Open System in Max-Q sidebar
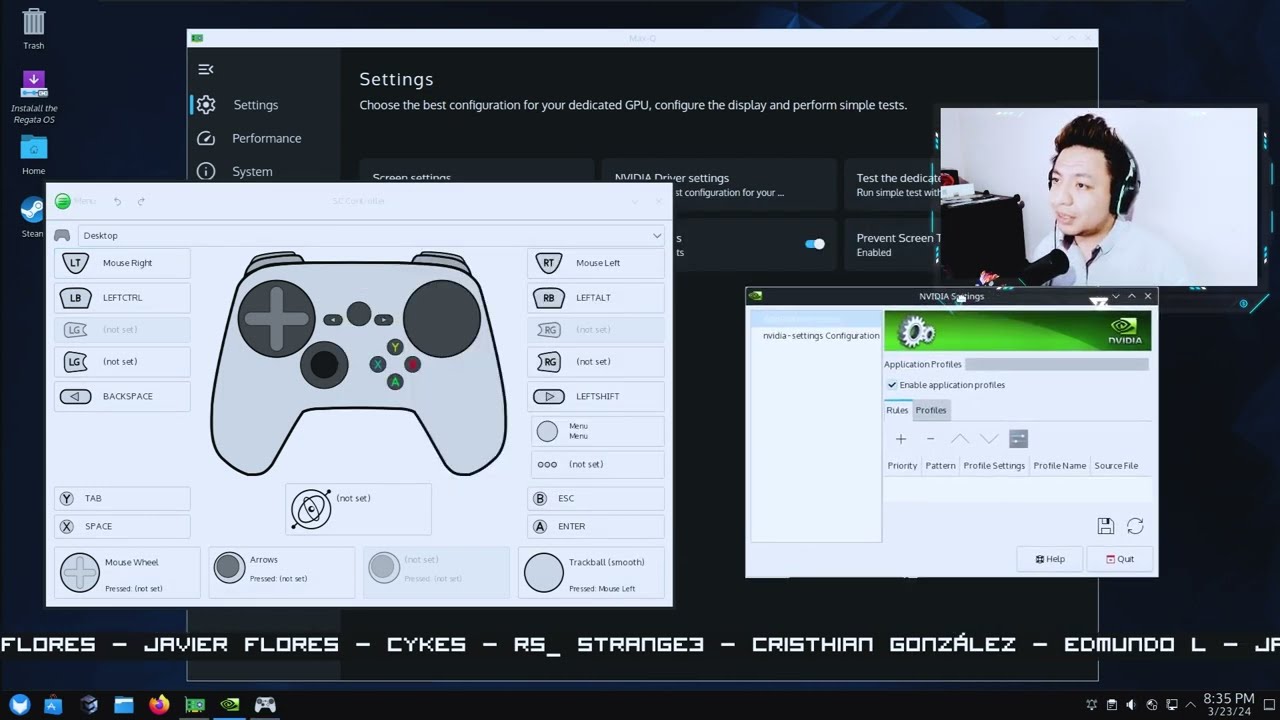This screenshot has height=720, width=1280. [252, 171]
